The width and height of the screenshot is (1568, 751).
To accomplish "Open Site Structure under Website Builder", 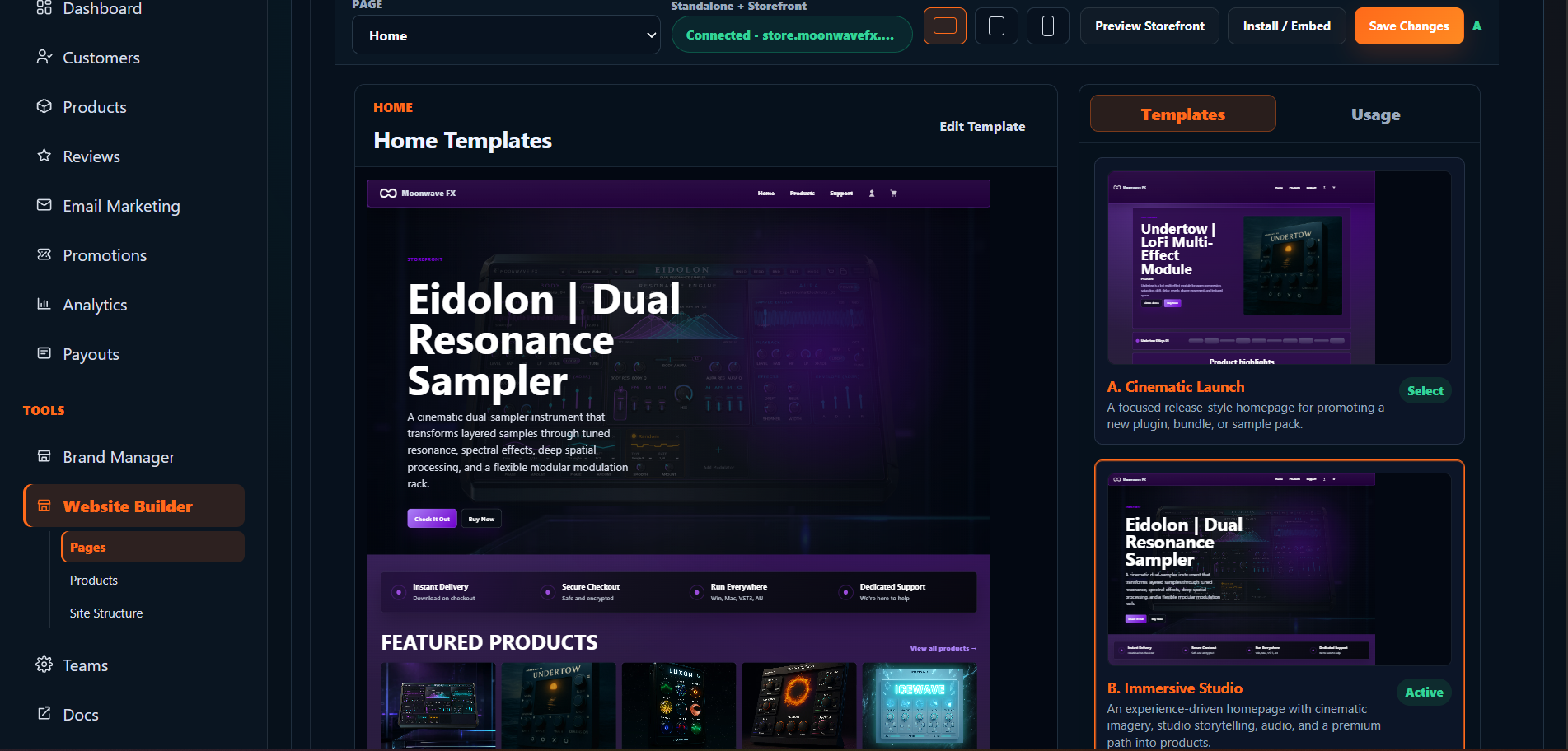I will (106, 613).
